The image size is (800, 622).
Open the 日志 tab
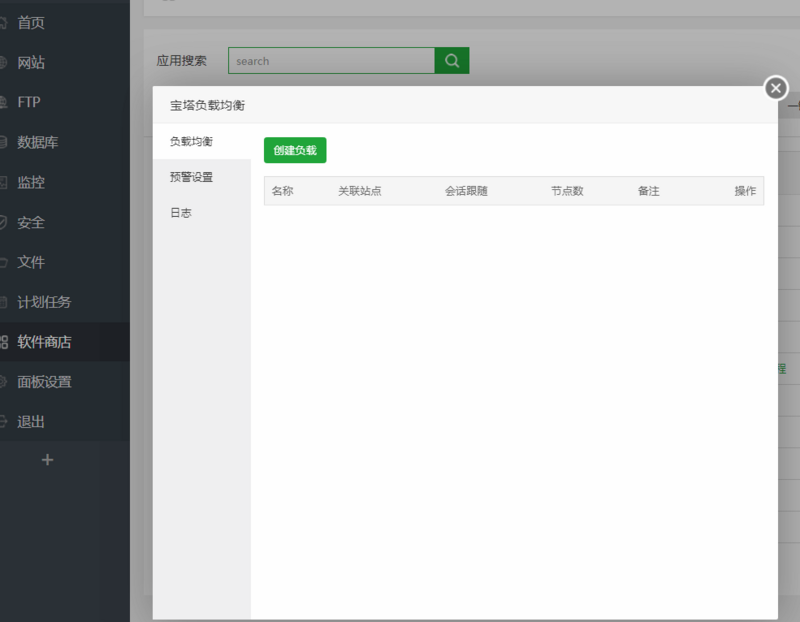(181, 213)
